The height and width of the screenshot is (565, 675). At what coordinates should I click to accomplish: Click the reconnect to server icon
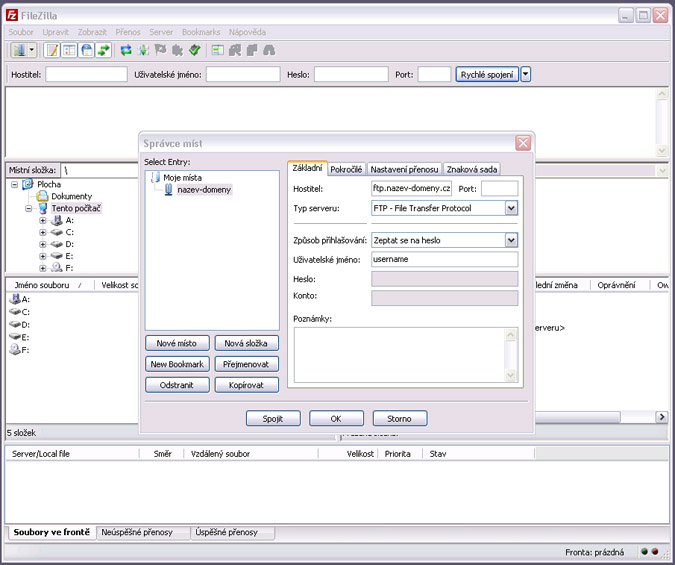(195, 49)
